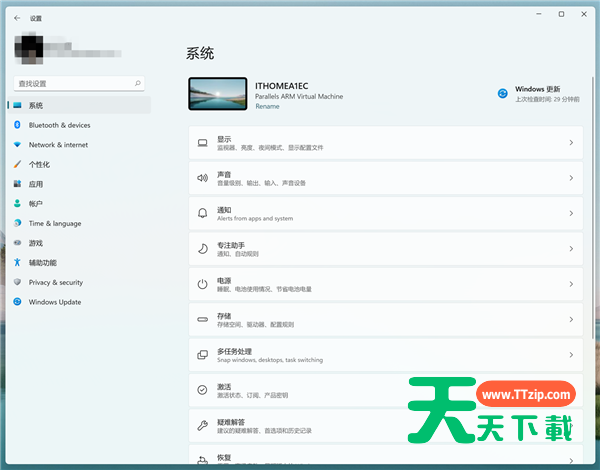This screenshot has height=470, width=600.
Task: Expand the 专注助手 row chevron
Action: click(x=571, y=249)
